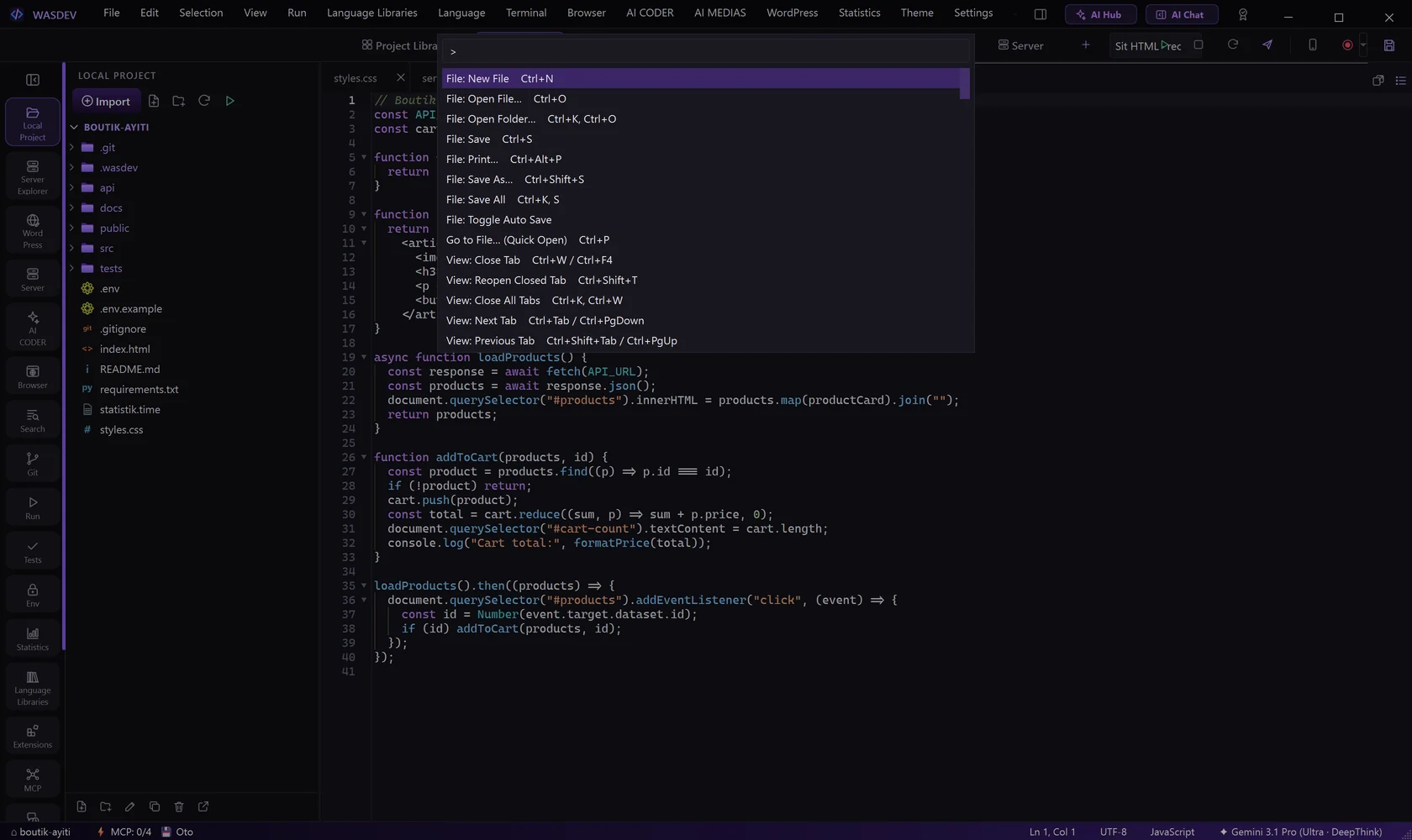Switch to the styles.css editor tab
This screenshot has width=1412, height=840.
coord(355,78)
